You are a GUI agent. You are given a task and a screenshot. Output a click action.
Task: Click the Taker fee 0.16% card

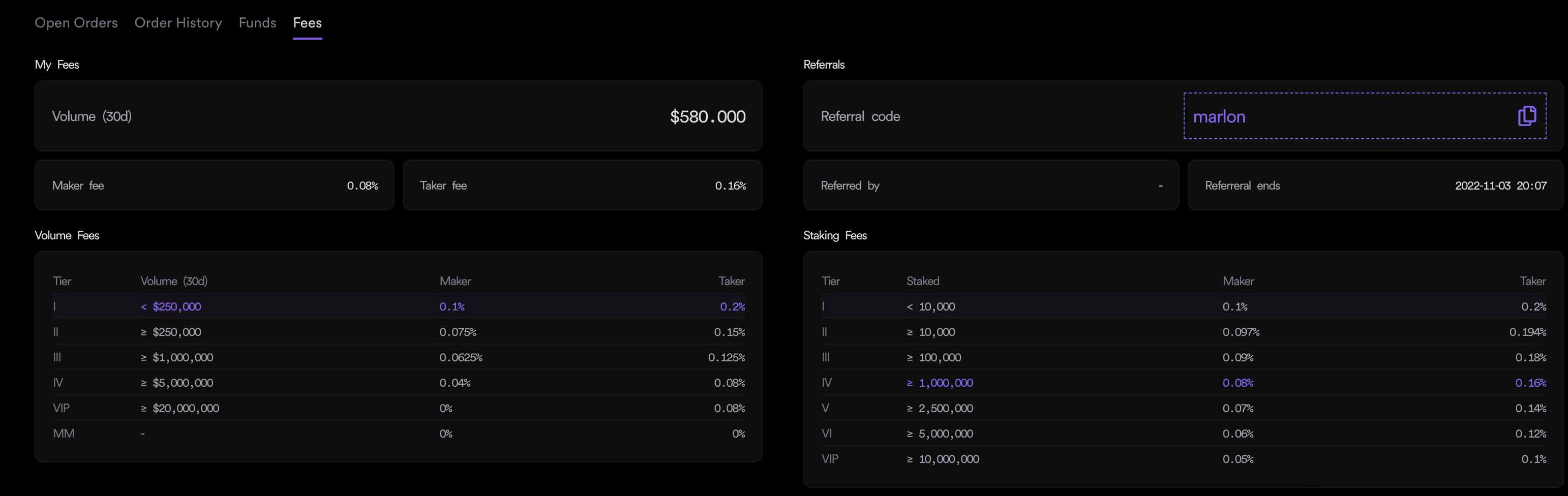[583, 185]
